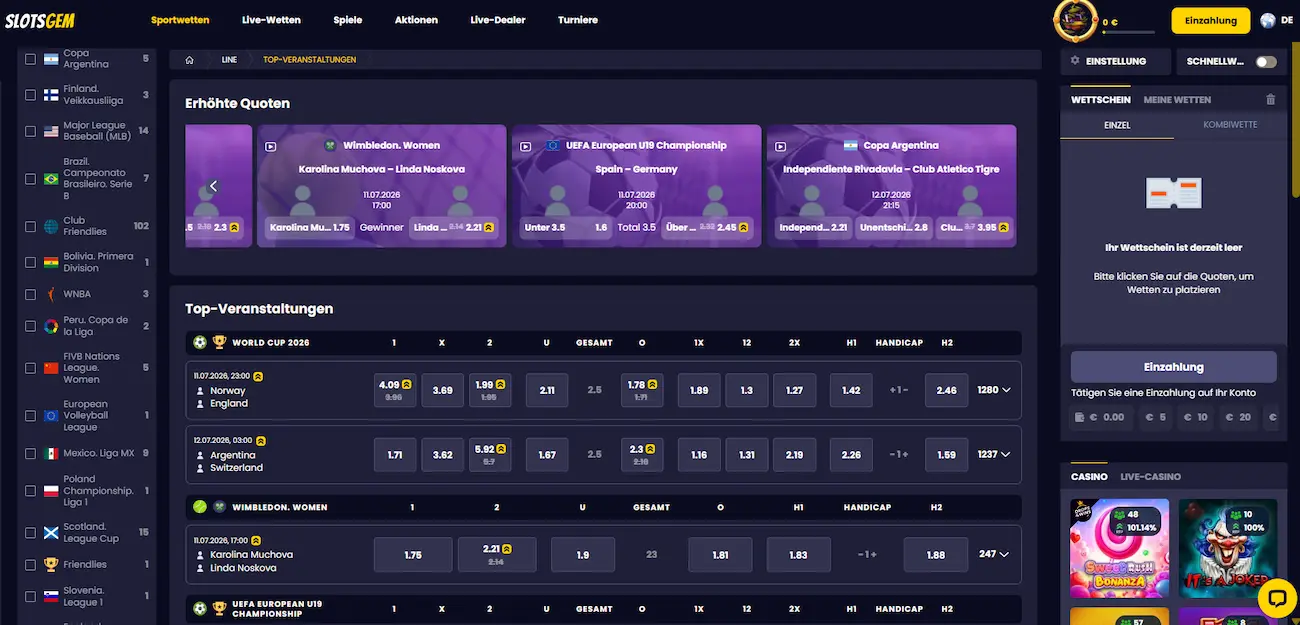
Task: Click the level progress bar near balance
Action: tap(1128, 32)
